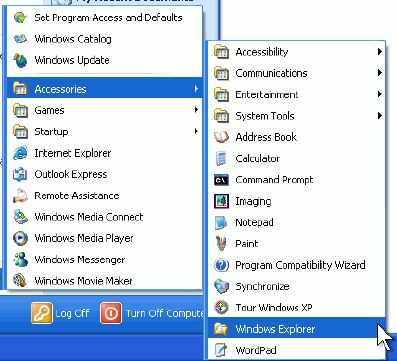Click the Synchronize icon
The height and width of the screenshot is (361, 397).
click(x=221, y=286)
